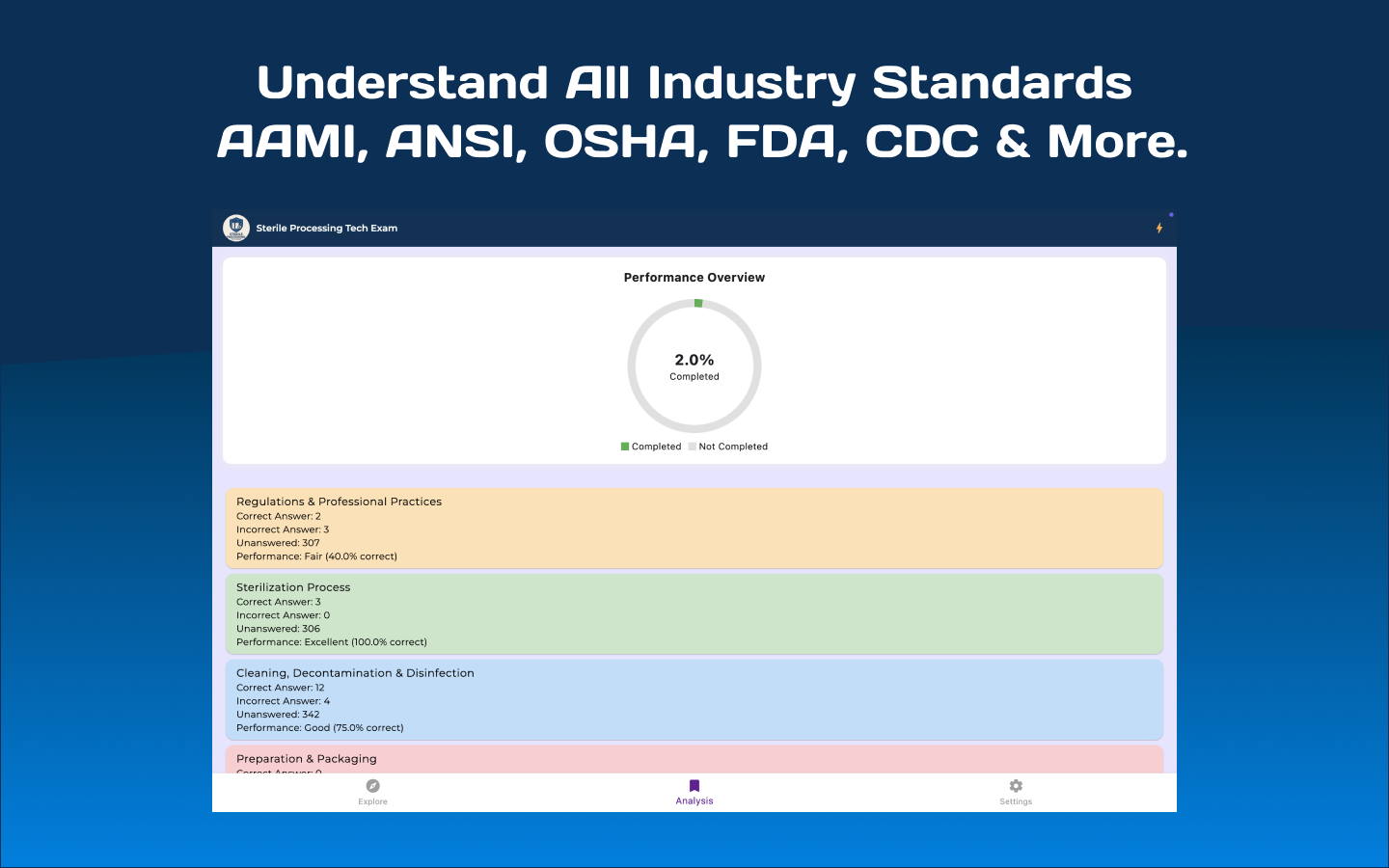Open Settings via the gear icon
The width and height of the screenshot is (1389, 868).
(x=1016, y=786)
